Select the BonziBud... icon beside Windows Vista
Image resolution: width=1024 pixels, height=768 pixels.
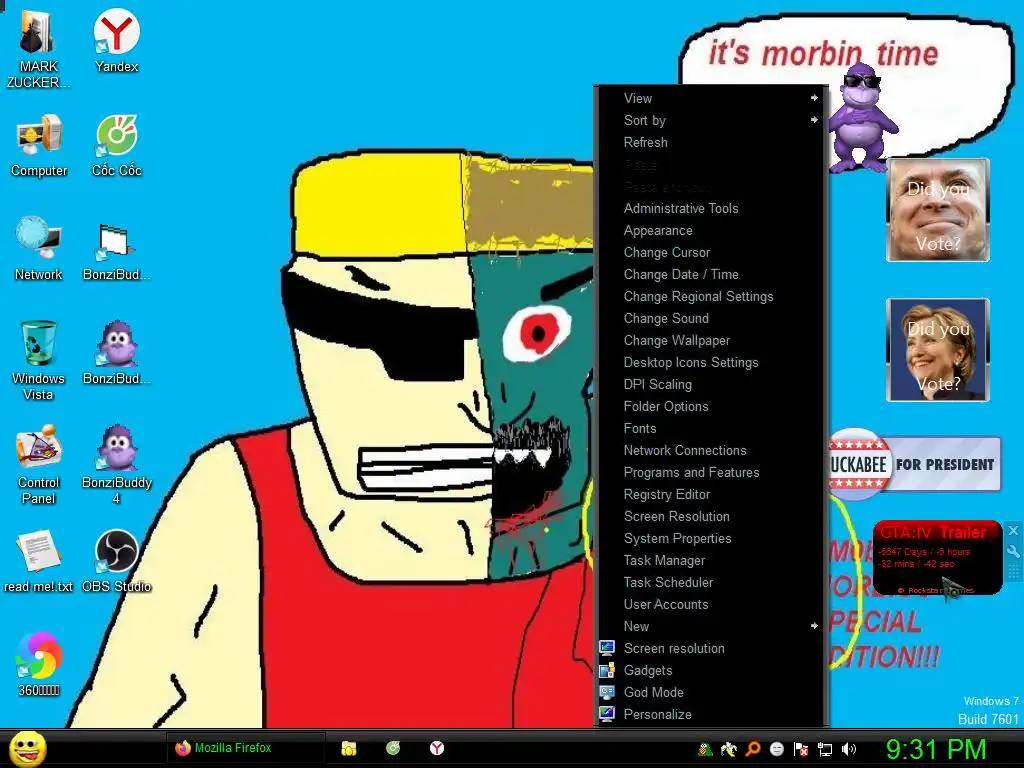coord(116,353)
